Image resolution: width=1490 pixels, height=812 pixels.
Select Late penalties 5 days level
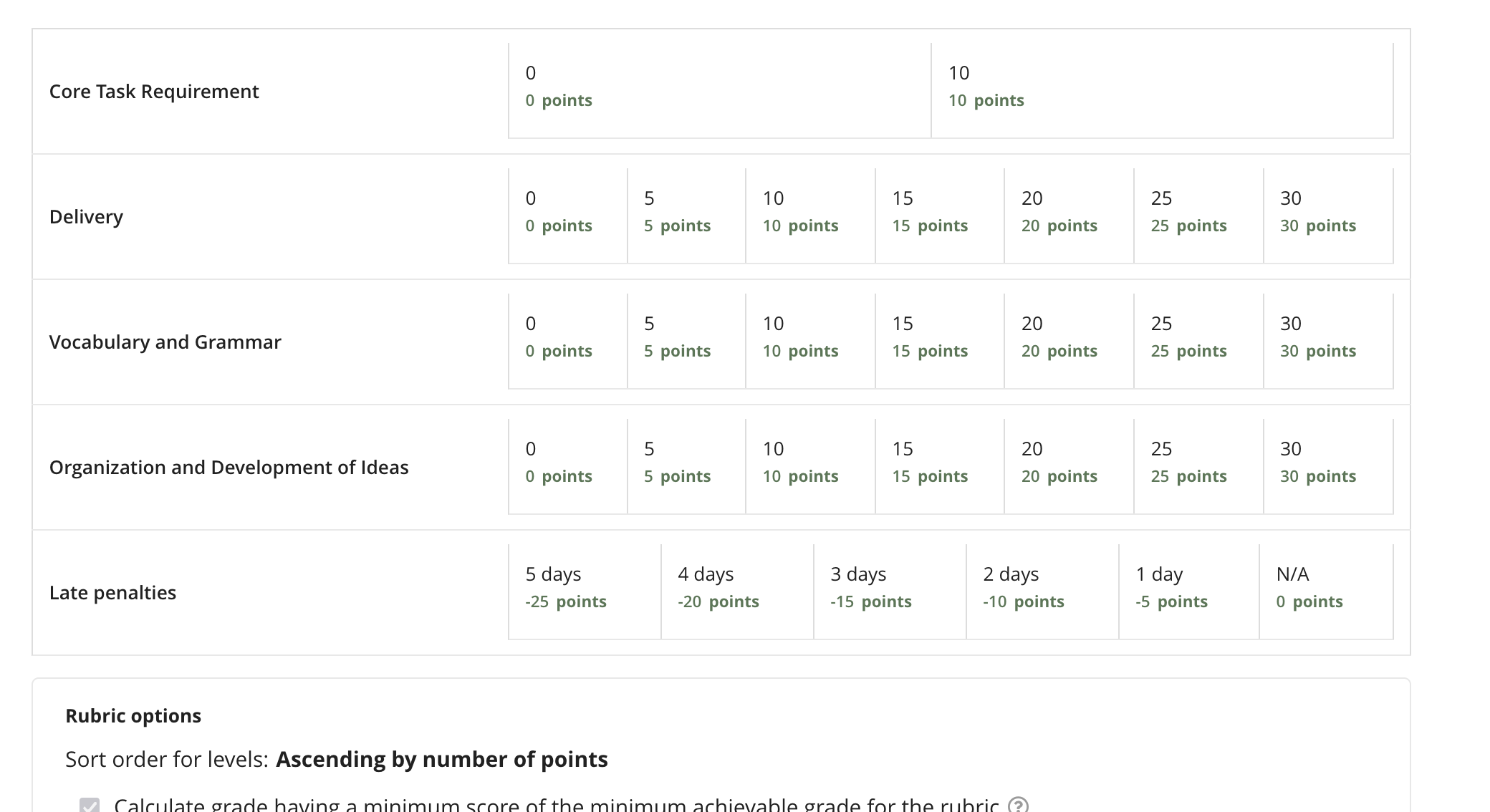(x=585, y=592)
